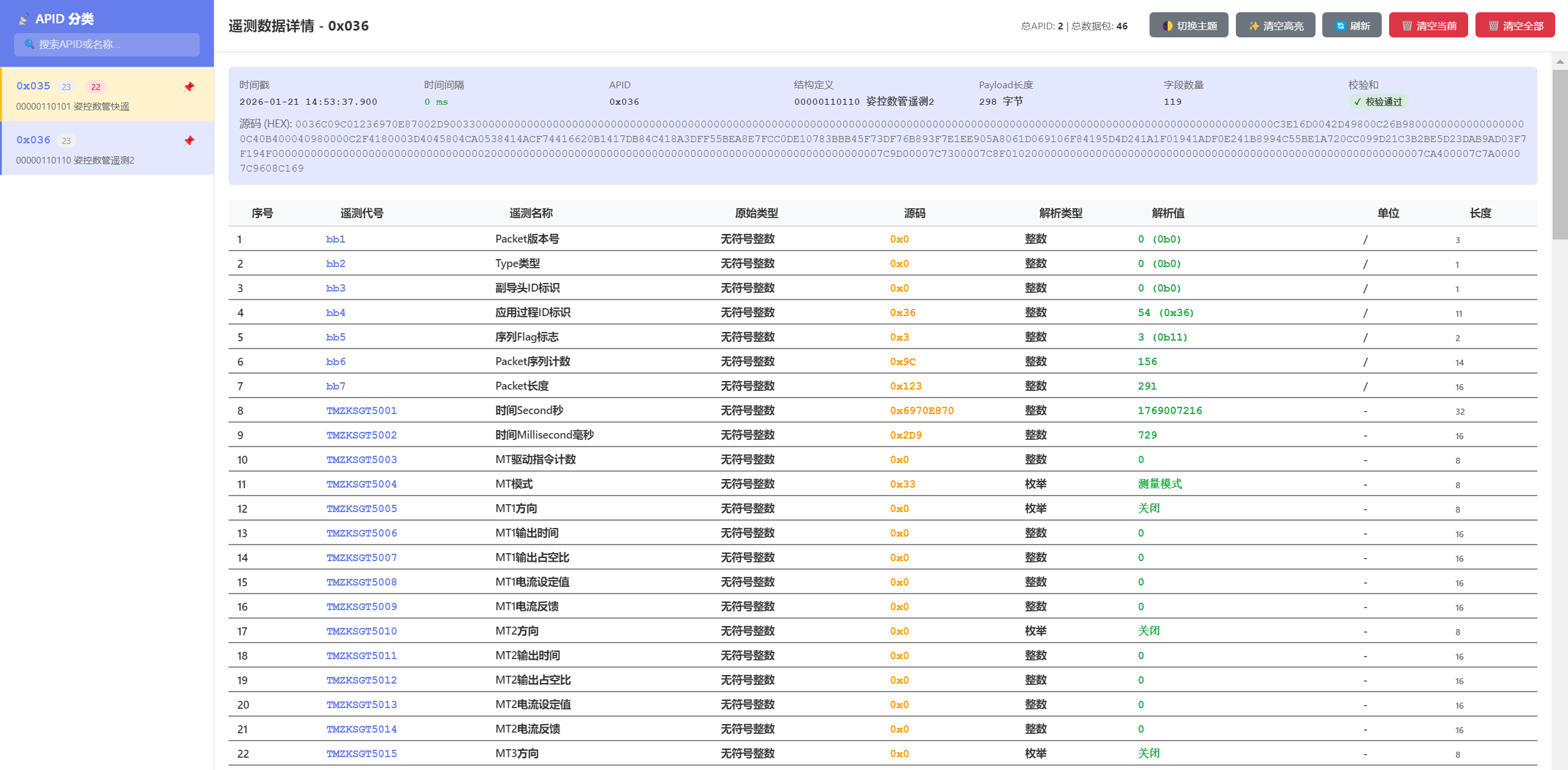Click the red 22 badge on 0x035
The image size is (1568, 770).
click(96, 87)
